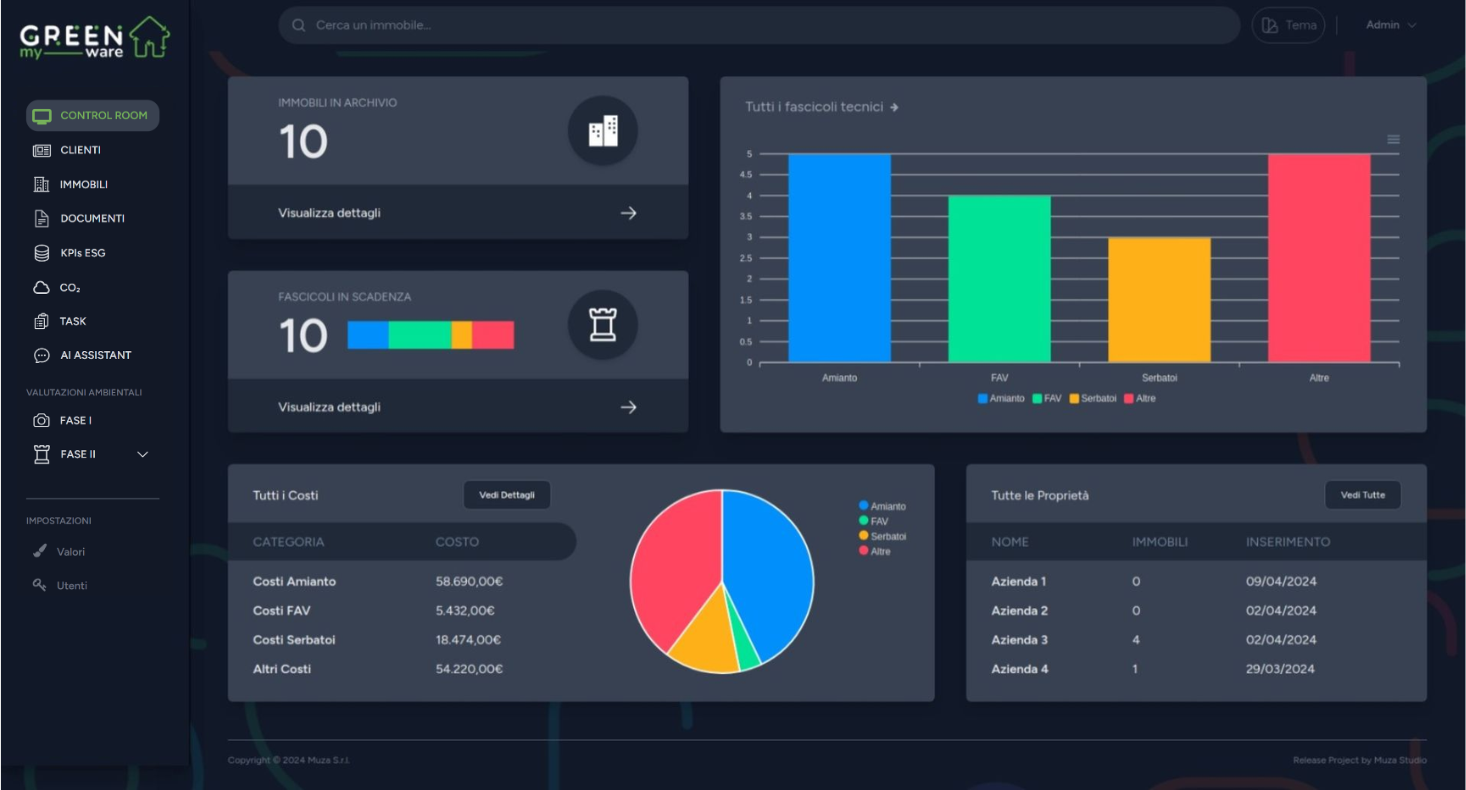Go to CO₂ section in sidebar

(69, 288)
